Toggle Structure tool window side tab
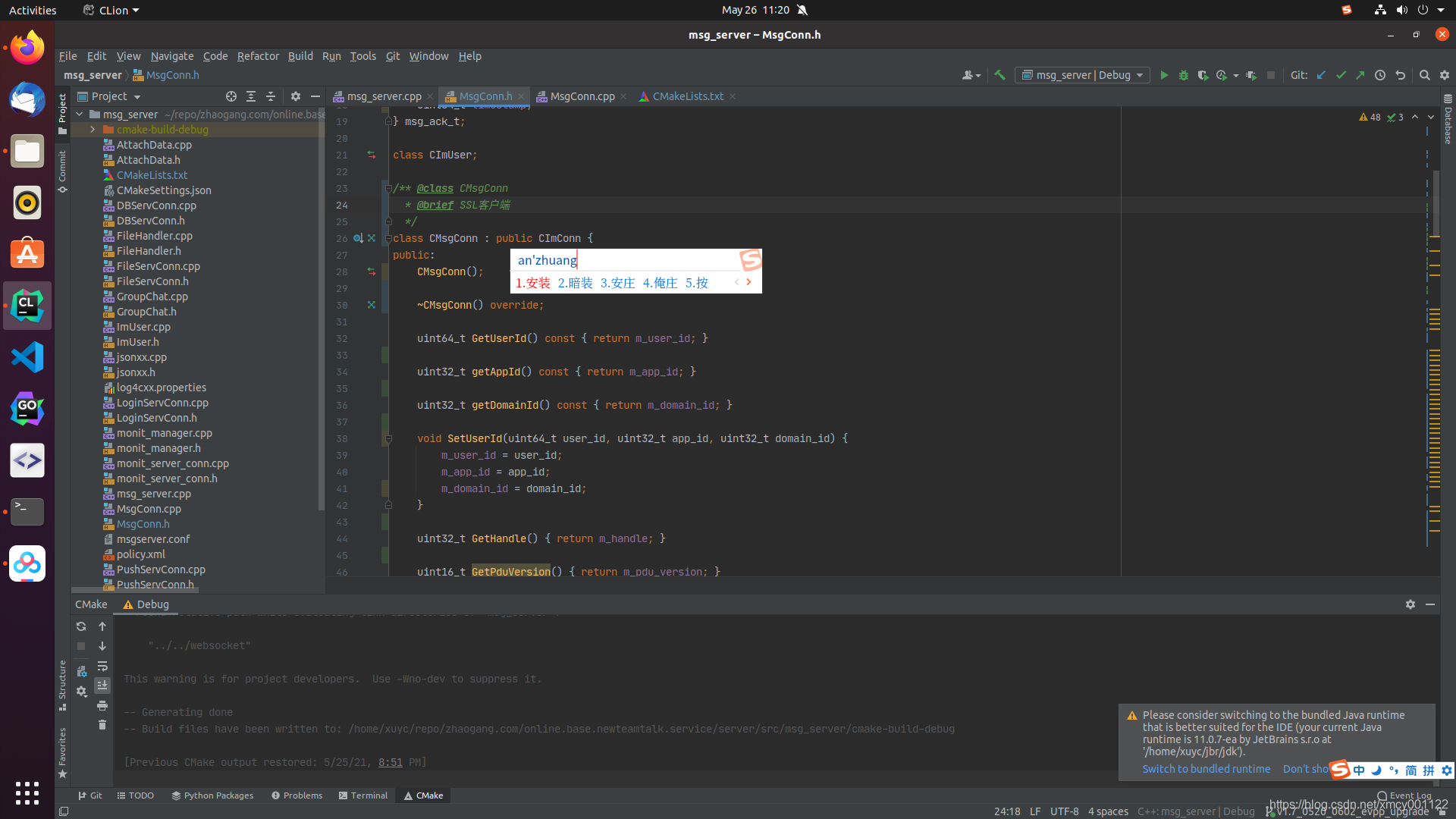 [62, 685]
